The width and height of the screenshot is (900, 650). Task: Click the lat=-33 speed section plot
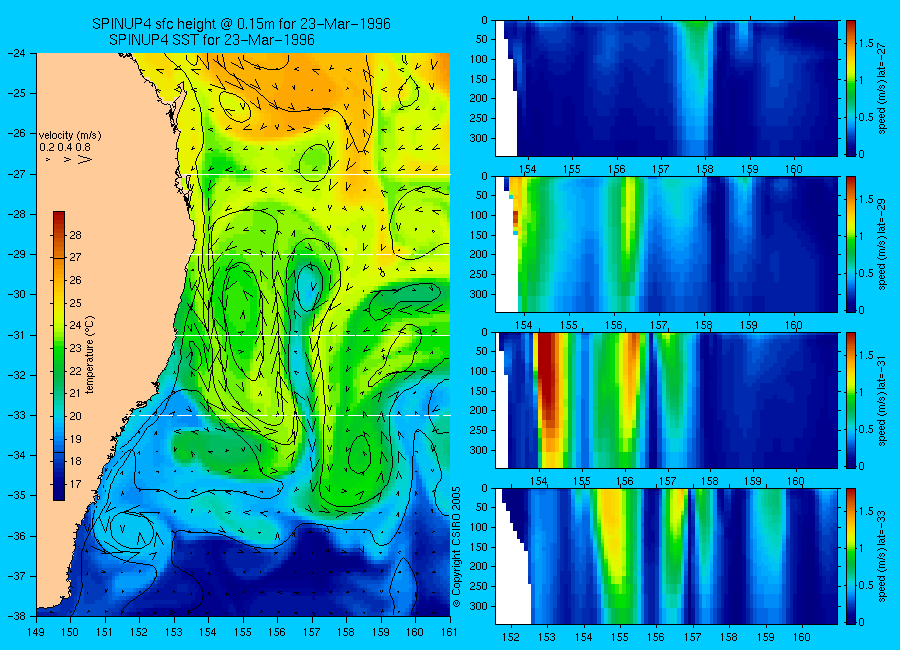666,556
